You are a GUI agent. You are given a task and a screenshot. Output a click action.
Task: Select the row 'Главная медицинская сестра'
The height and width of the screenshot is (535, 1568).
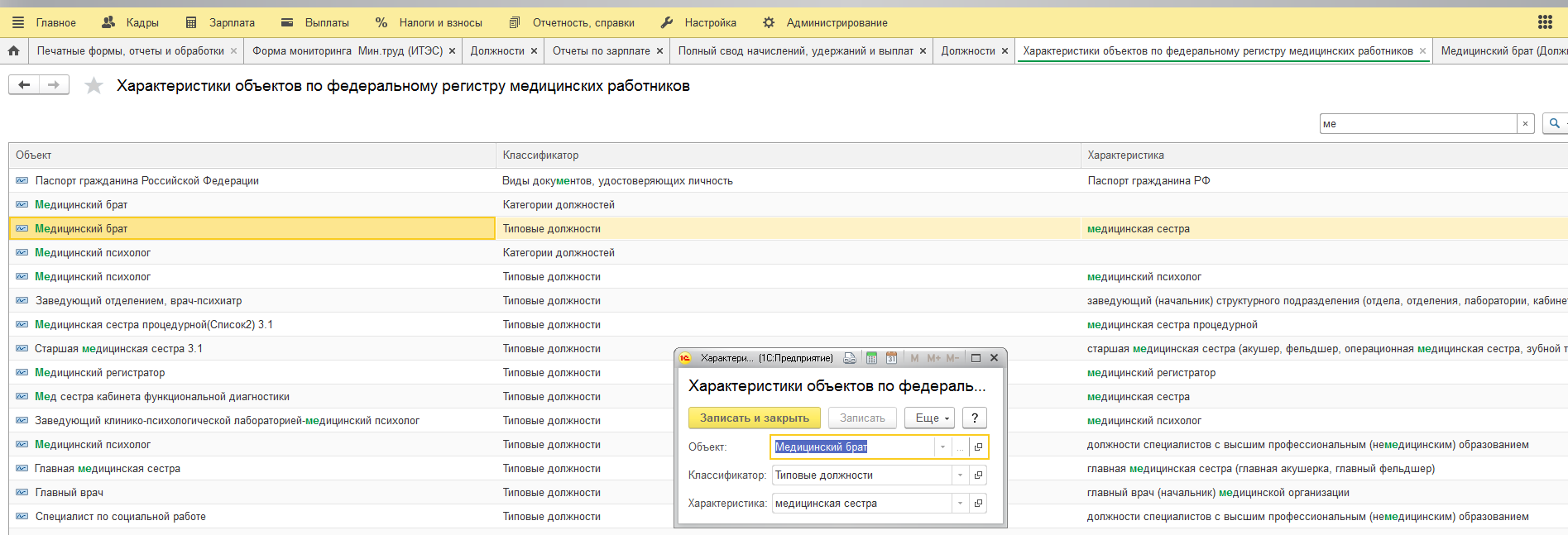click(788, 469)
